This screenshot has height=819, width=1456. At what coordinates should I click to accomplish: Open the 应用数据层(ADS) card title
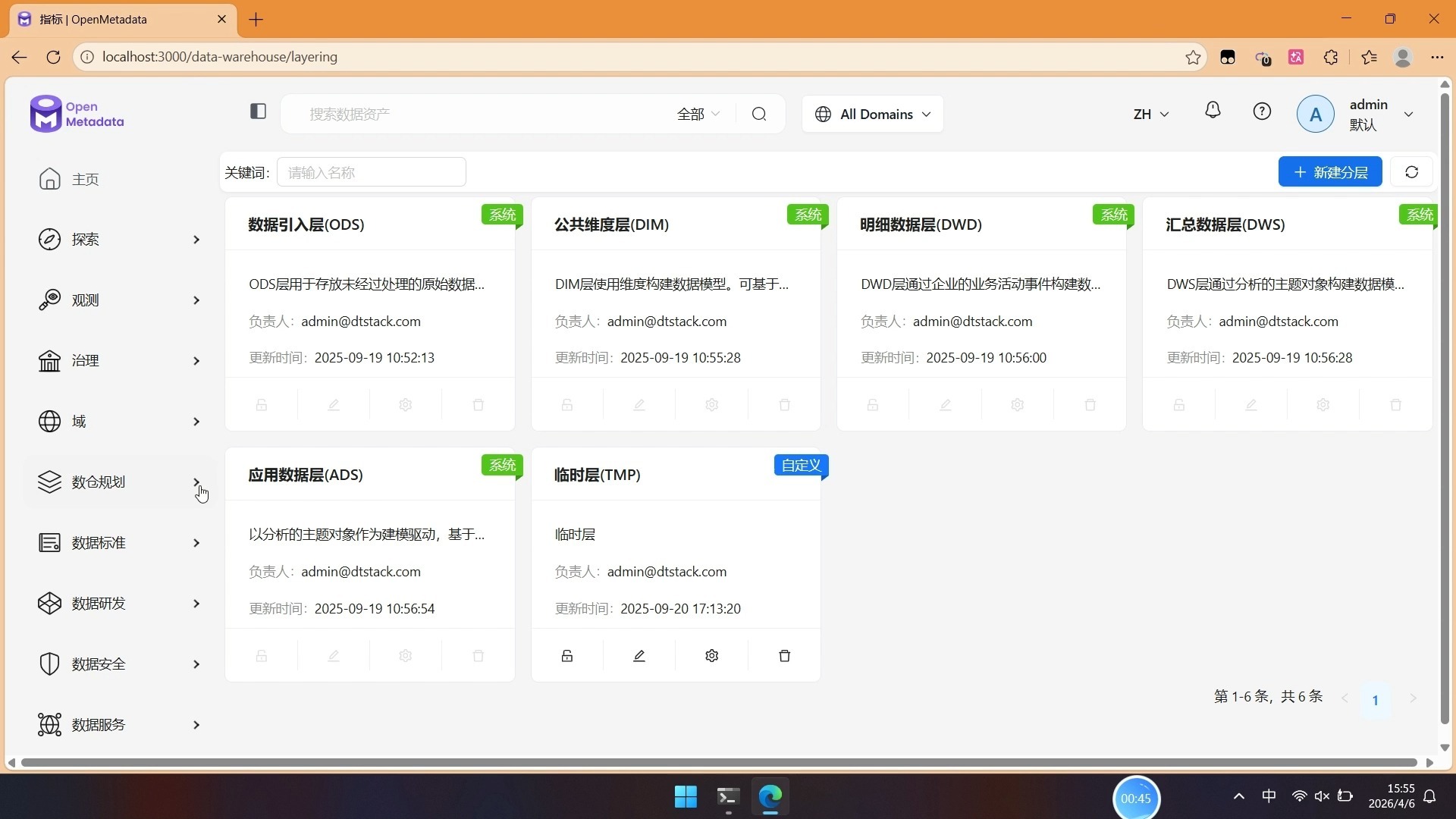pyautogui.click(x=306, y=475)
